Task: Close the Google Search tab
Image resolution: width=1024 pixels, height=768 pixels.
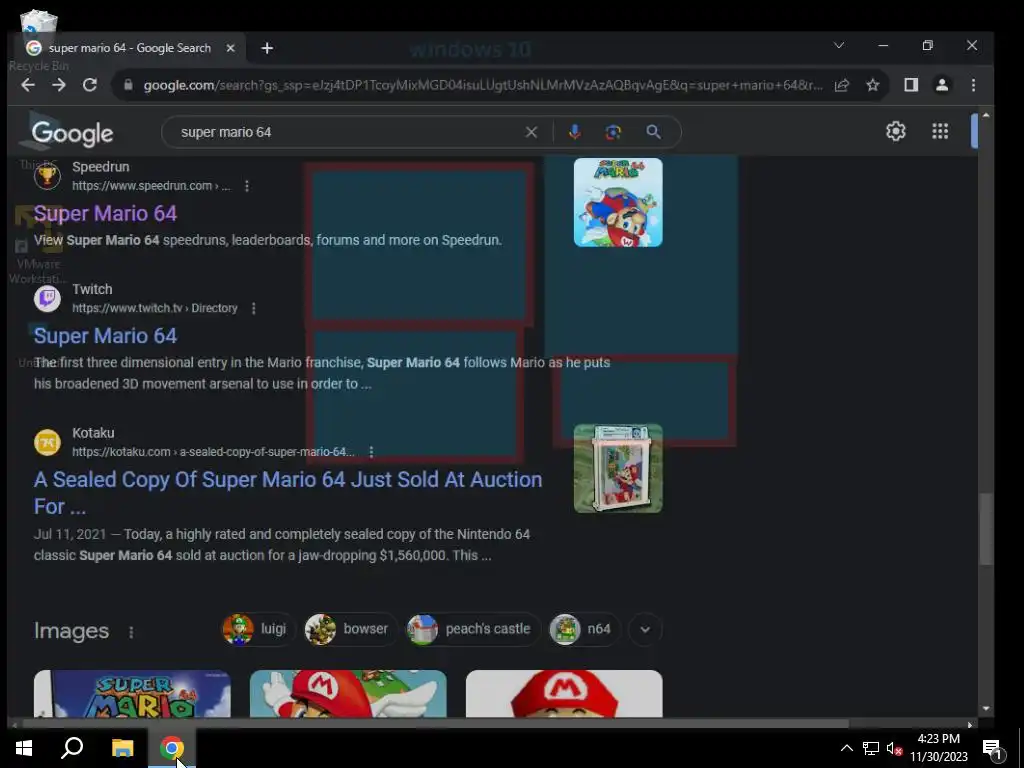Action: (230, 48)
